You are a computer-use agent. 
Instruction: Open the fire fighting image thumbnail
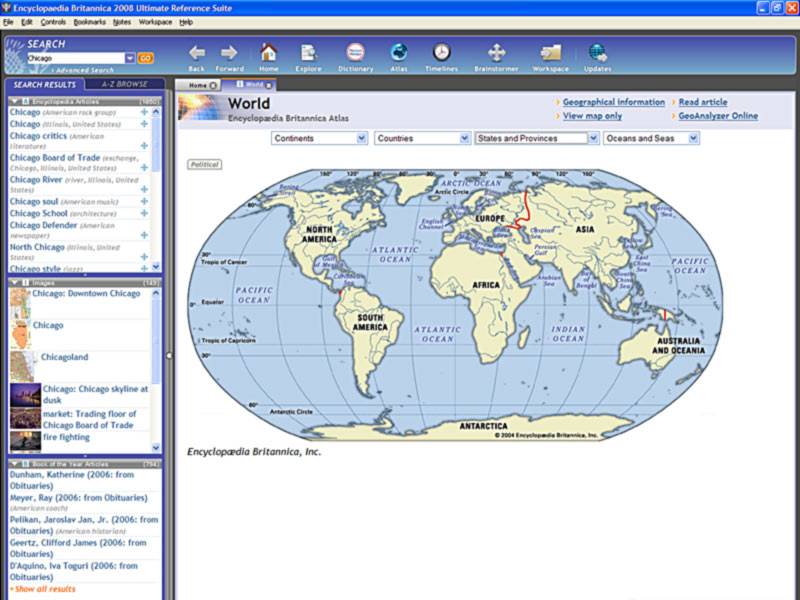[26, 440]
